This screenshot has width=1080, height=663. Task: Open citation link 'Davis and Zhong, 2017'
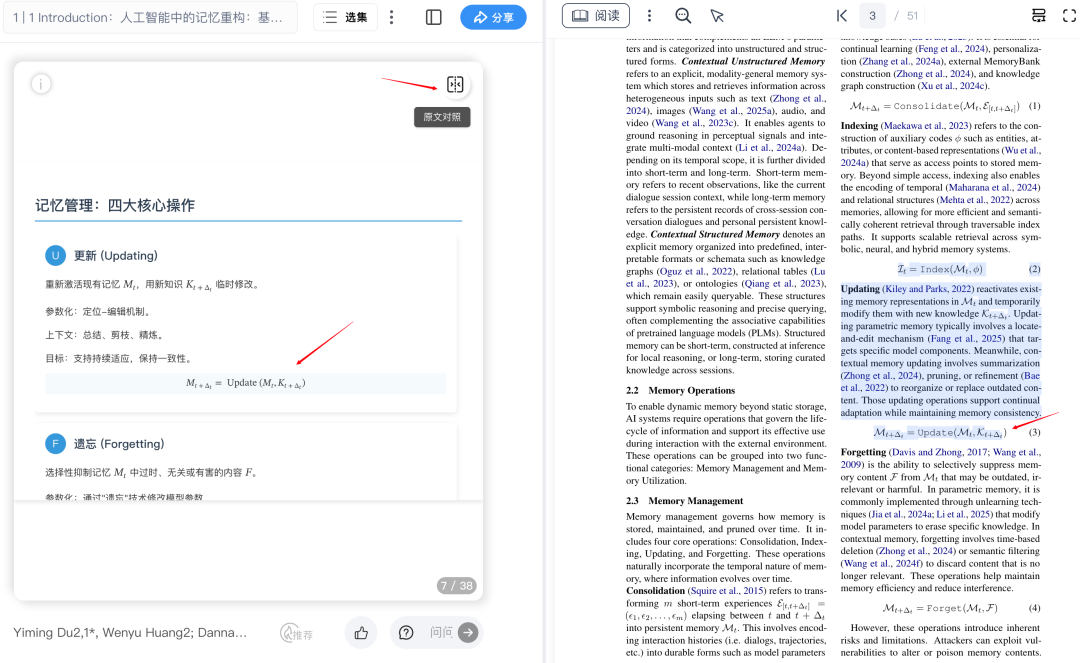(939, 452)
